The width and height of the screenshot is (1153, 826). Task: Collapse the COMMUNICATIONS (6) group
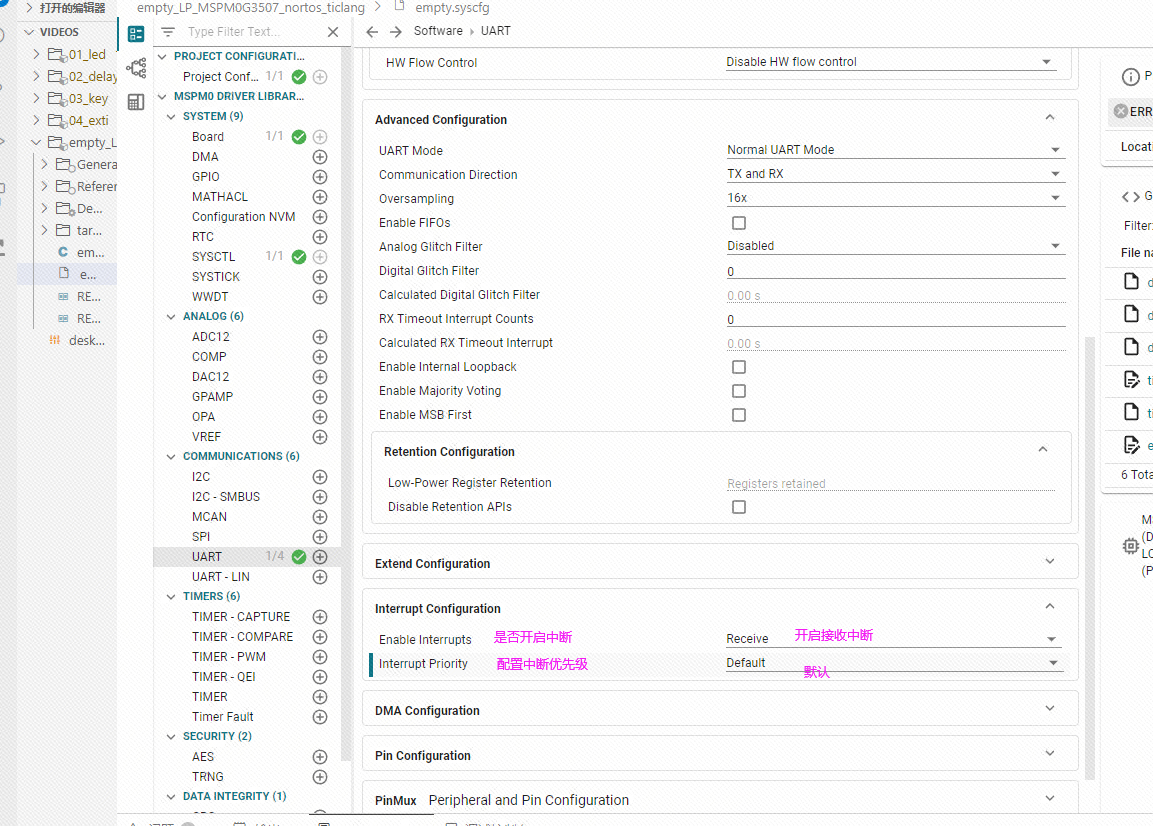click(171, 457)
